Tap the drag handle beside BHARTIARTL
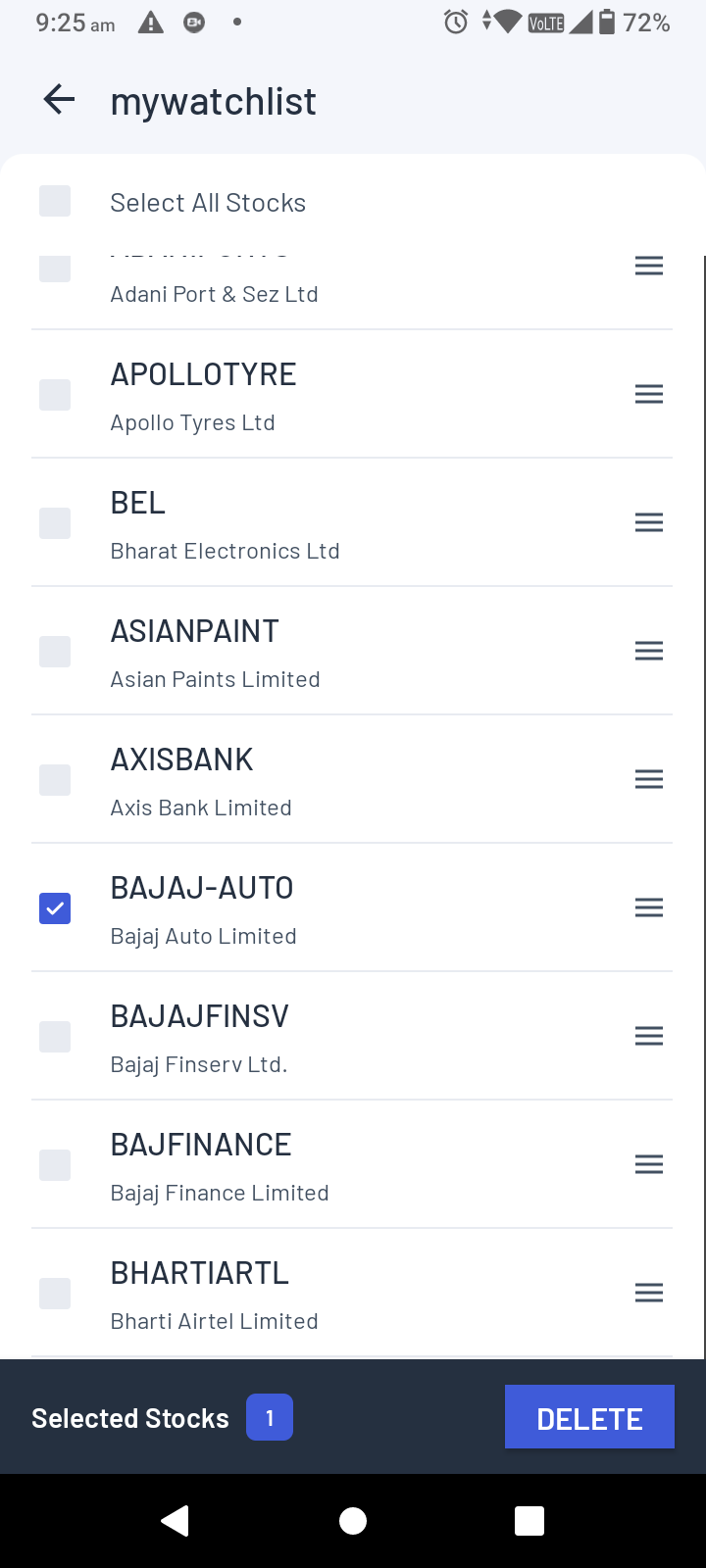This screenshot has width=706, height=1568. 648,1293
